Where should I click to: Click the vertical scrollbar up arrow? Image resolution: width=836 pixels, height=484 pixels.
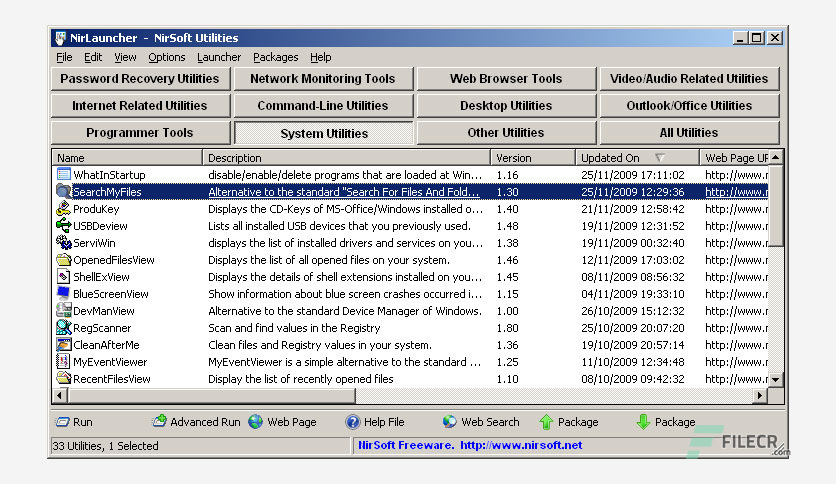click(x=776, y=157)
